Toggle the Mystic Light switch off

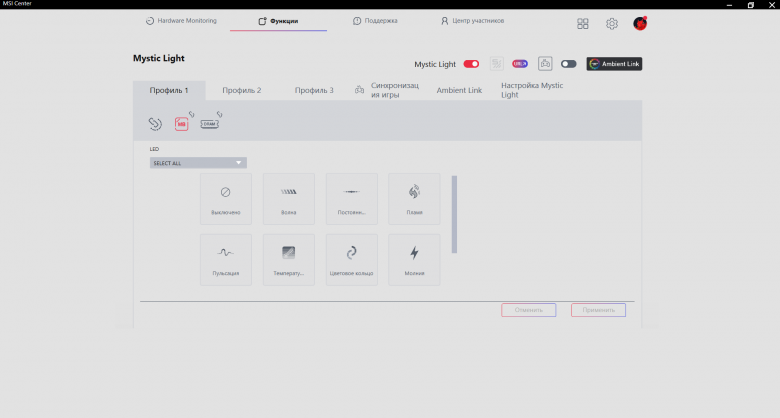(471, 64)
